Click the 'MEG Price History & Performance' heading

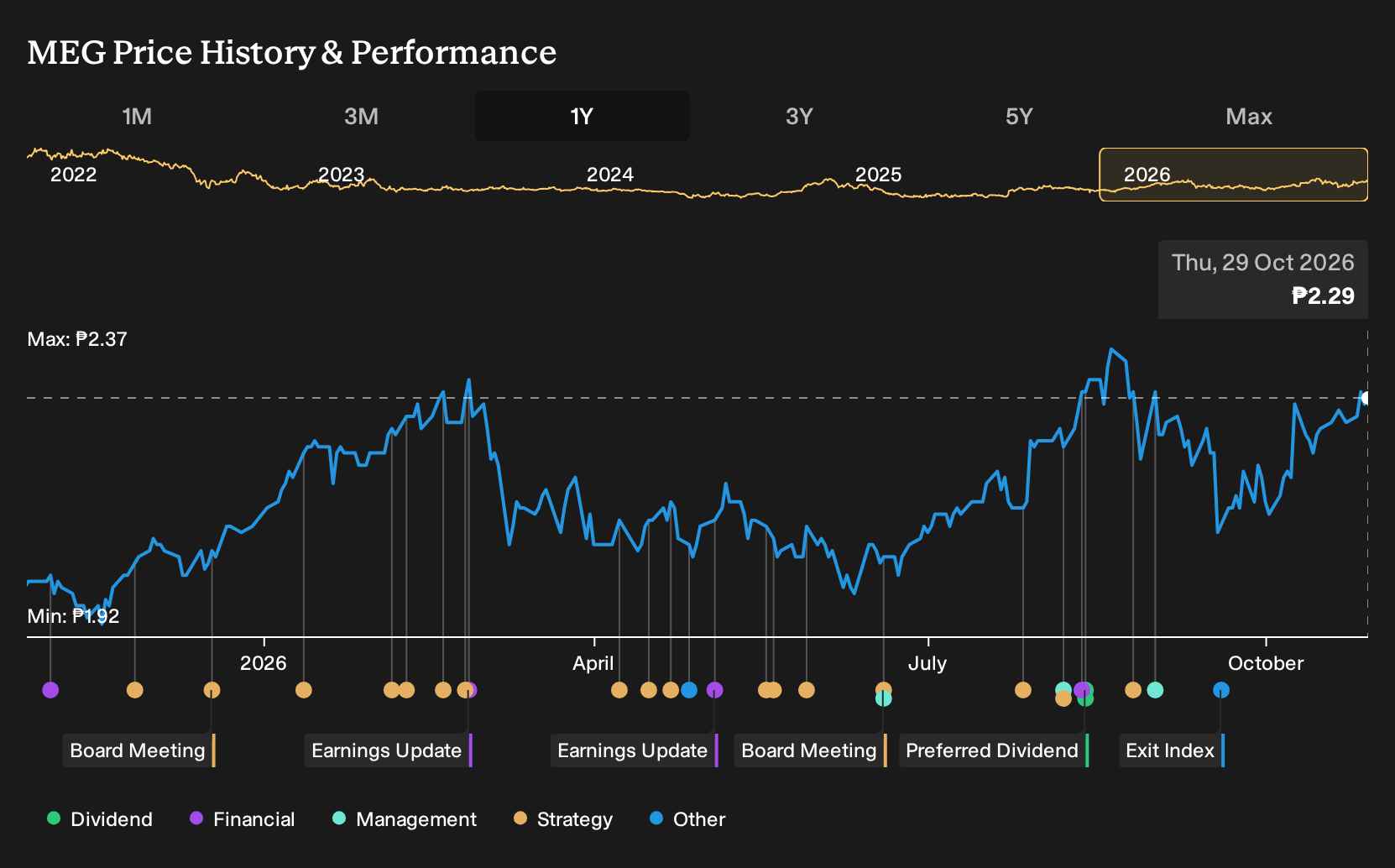[292, 52]
